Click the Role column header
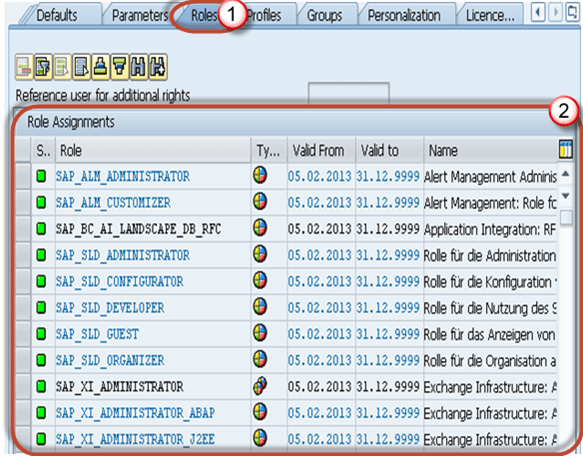Screen dimensions: 583x456 (153, 150)
